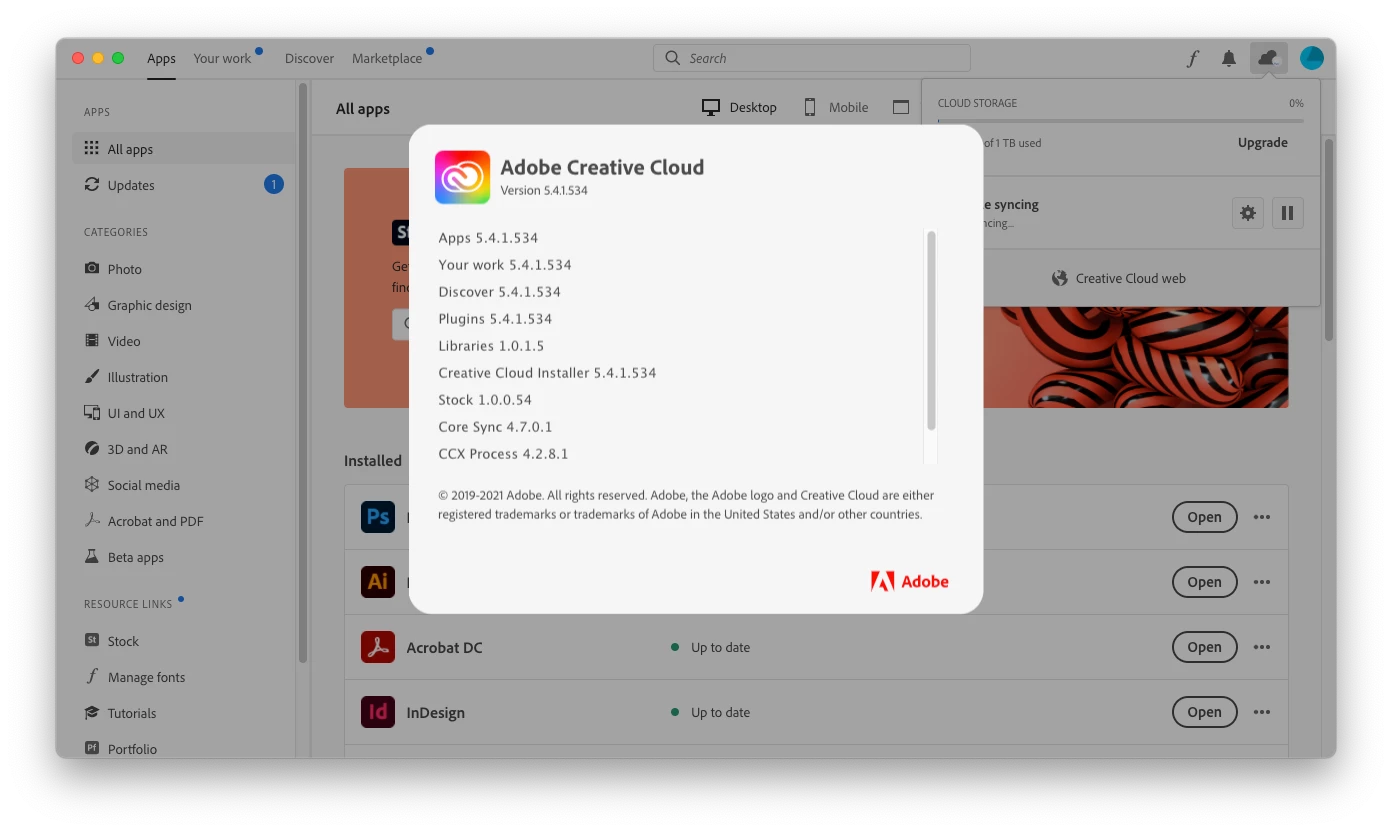The image size is (1392, 832).
Task: Open Updates in sidebar
Action: pos(184,185)
